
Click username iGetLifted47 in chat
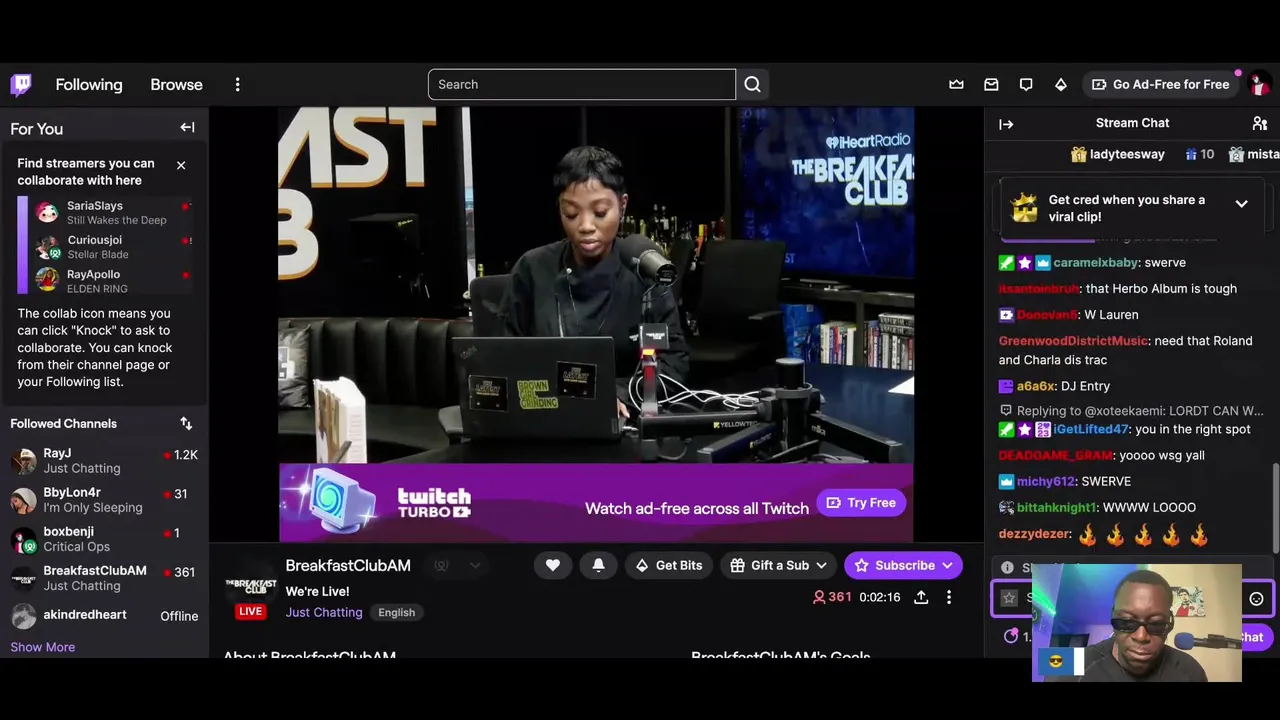tap(1090, 429)
